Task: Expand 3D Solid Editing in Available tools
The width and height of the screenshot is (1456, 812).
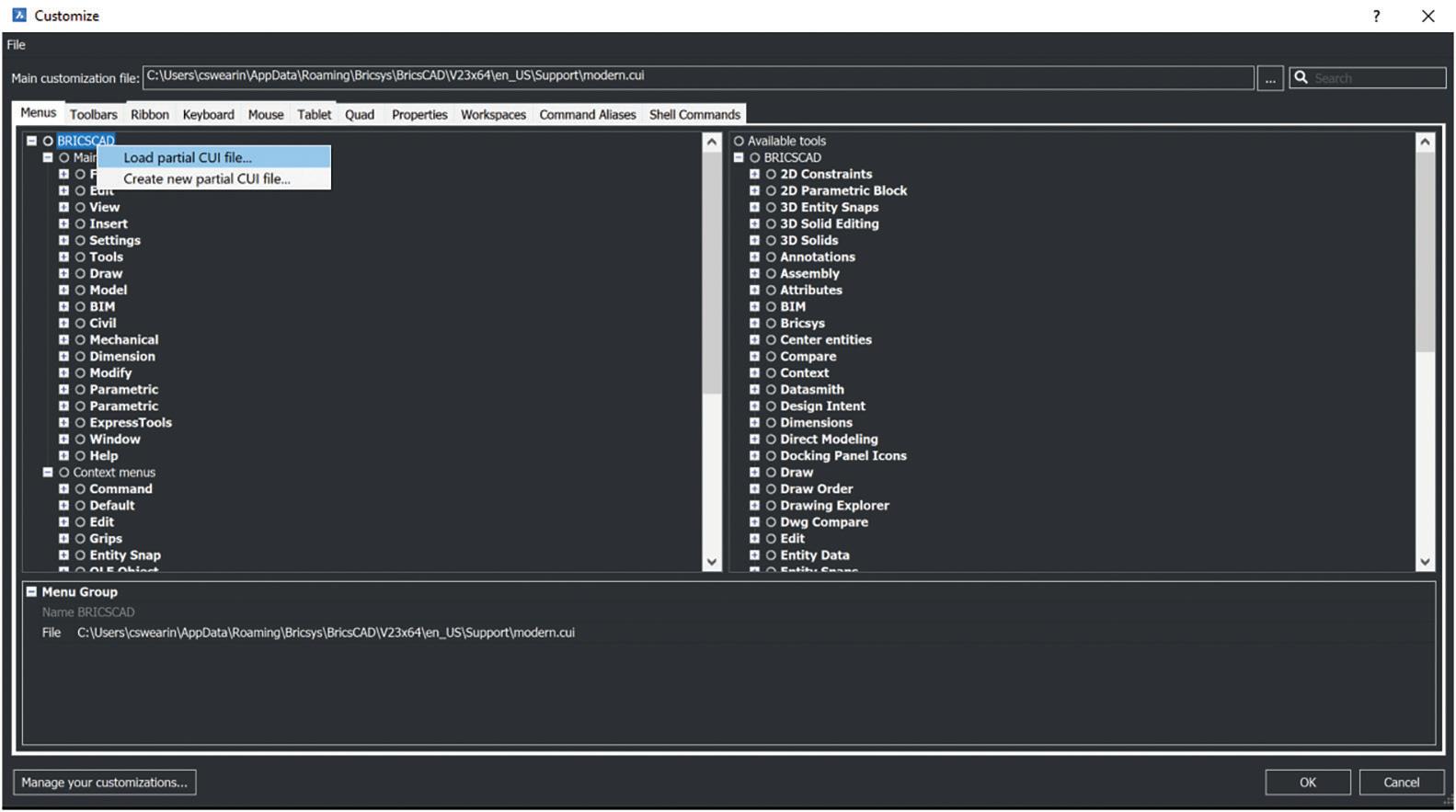Action: pyautogui.click(x=754, y=223)
